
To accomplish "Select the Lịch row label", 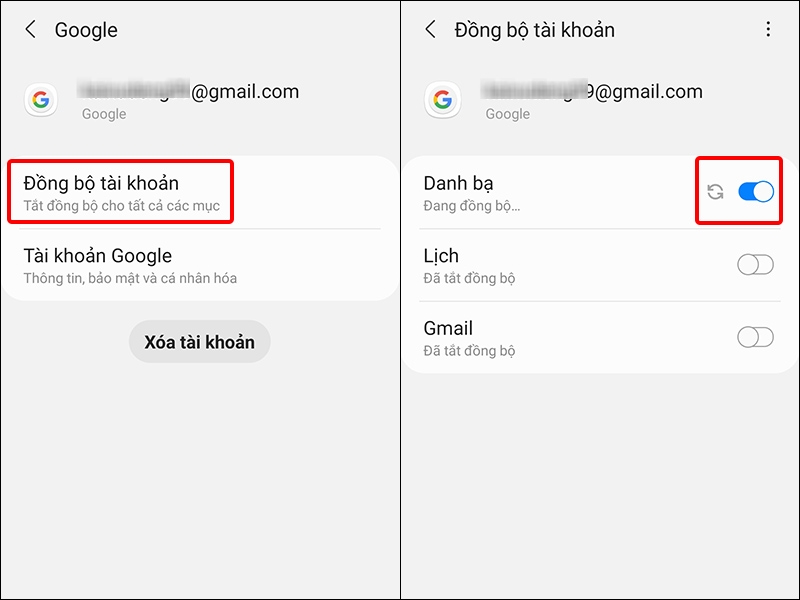I will 441,256.
